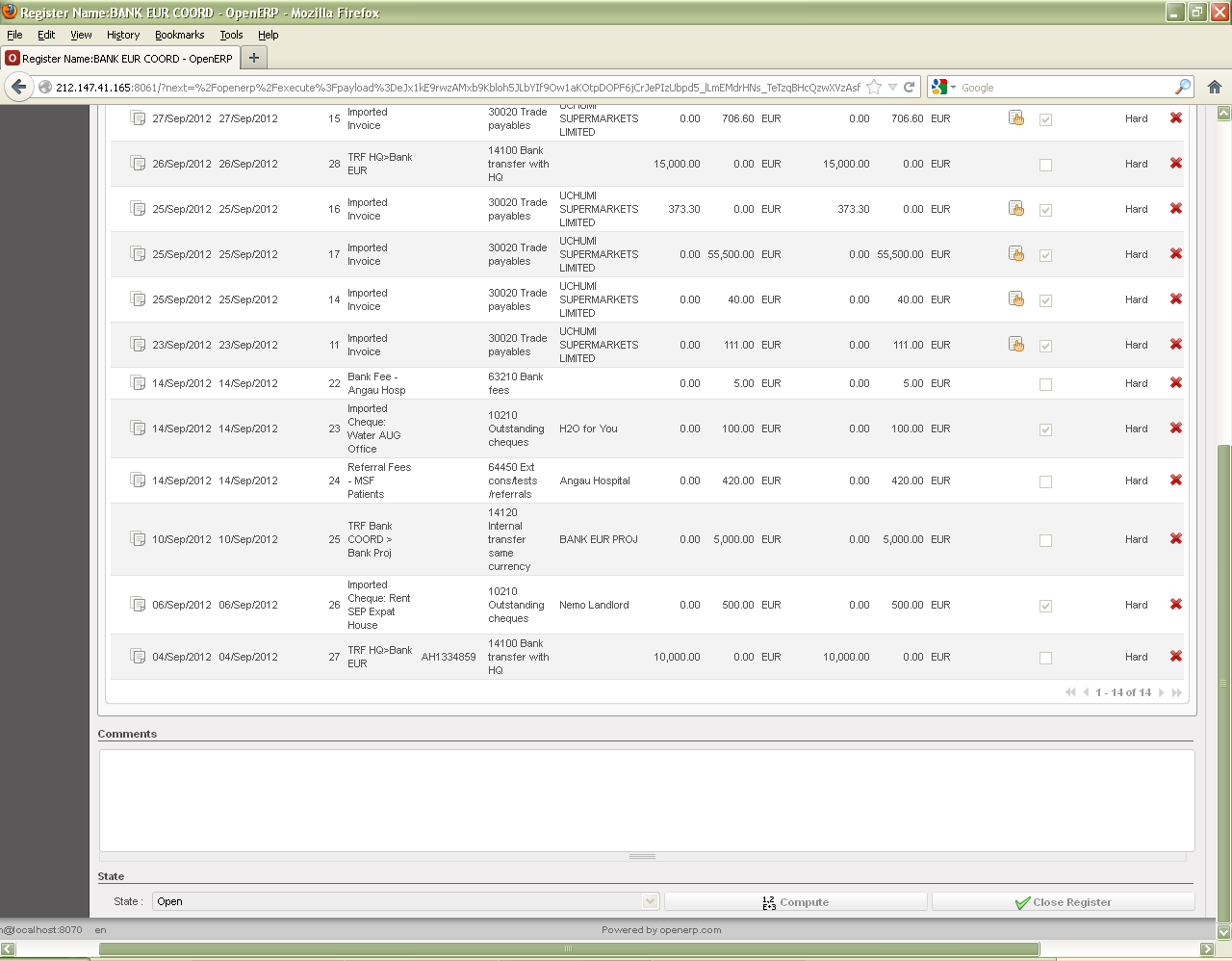Click inside the Comments text area

(647, 799)
